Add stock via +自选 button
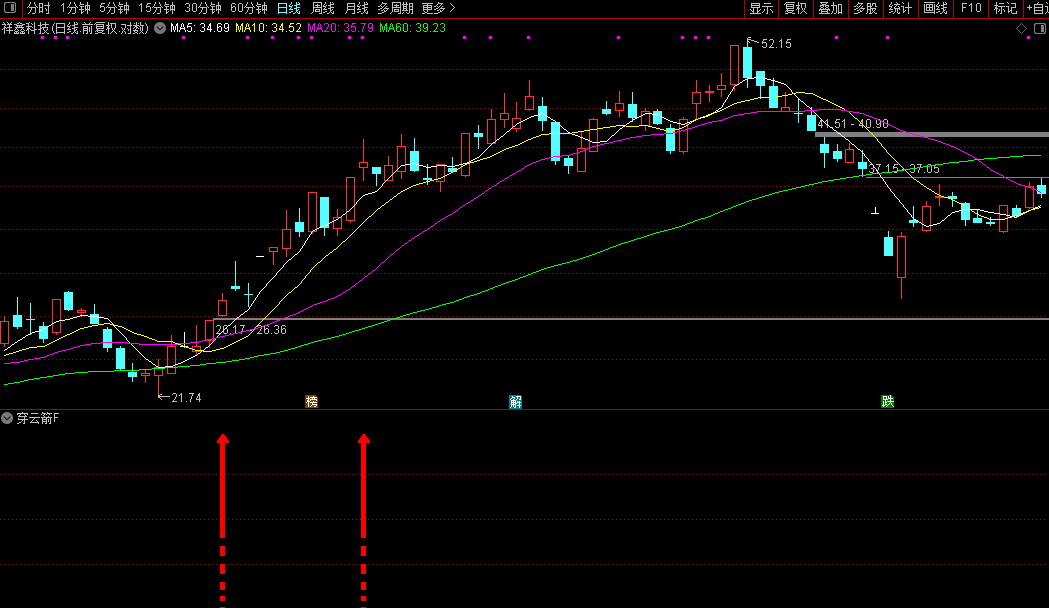Image resolution: width=1049 pixels, height=608 pixels. pos(1037,8)
